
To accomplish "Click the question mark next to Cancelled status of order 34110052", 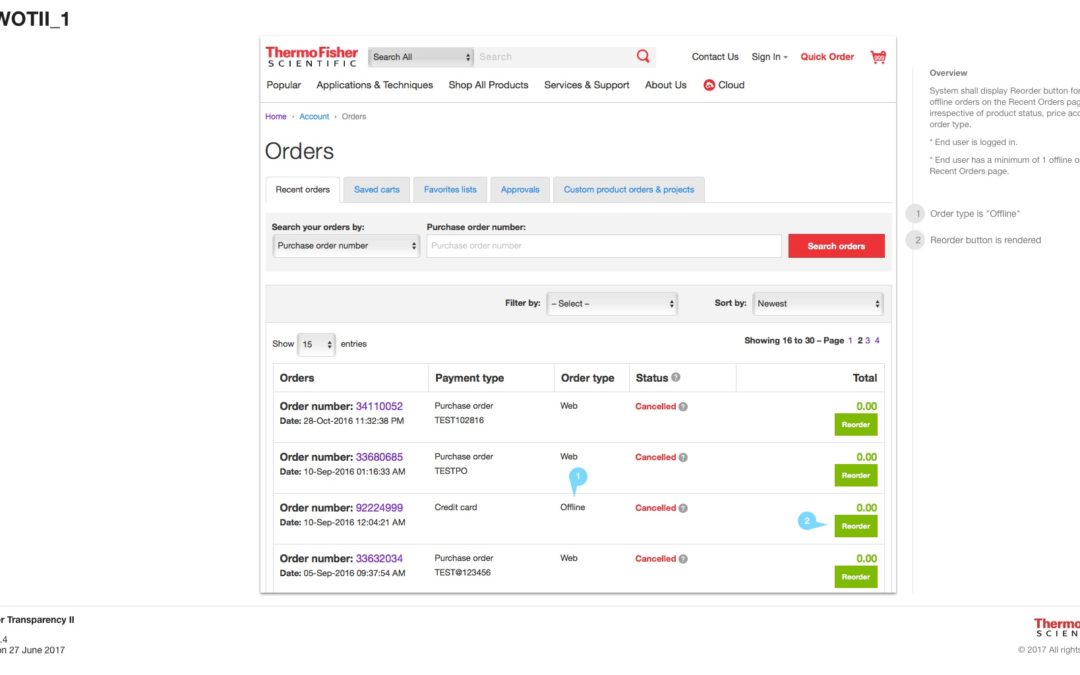I will pyautogui.click(x=683, y=406).
